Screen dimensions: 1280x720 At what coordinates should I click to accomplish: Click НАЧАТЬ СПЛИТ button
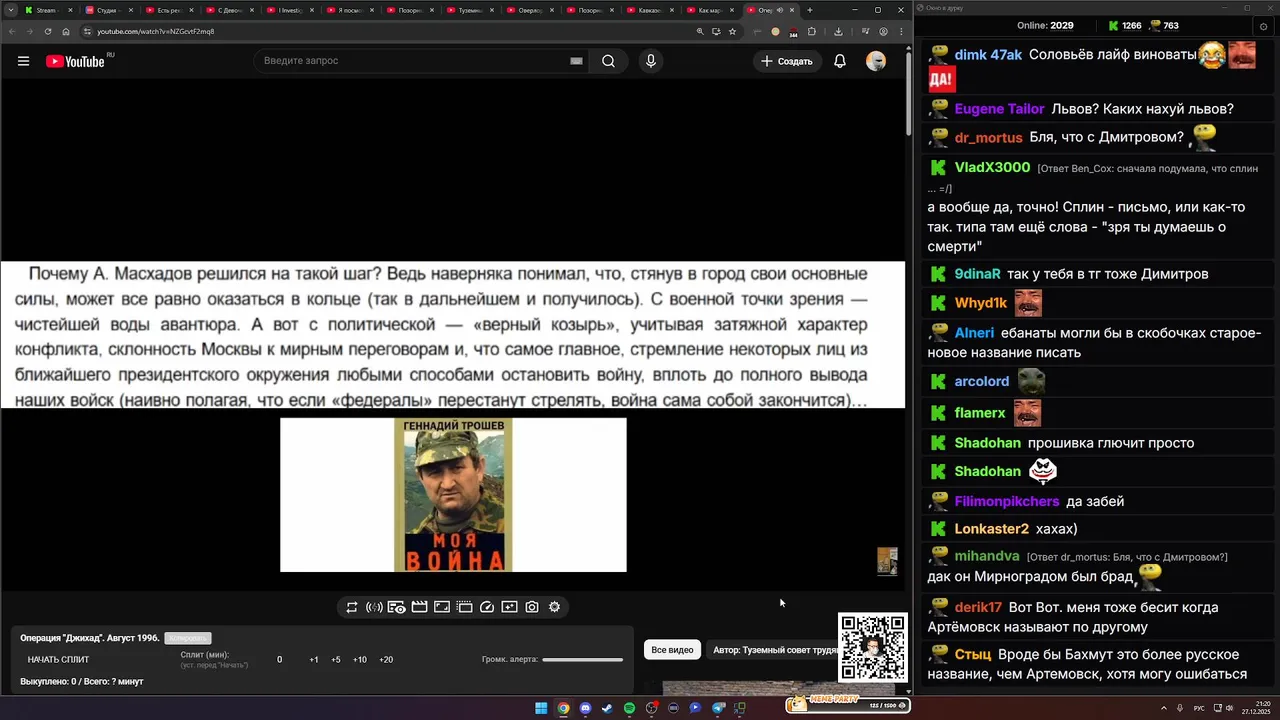point(58,660)
